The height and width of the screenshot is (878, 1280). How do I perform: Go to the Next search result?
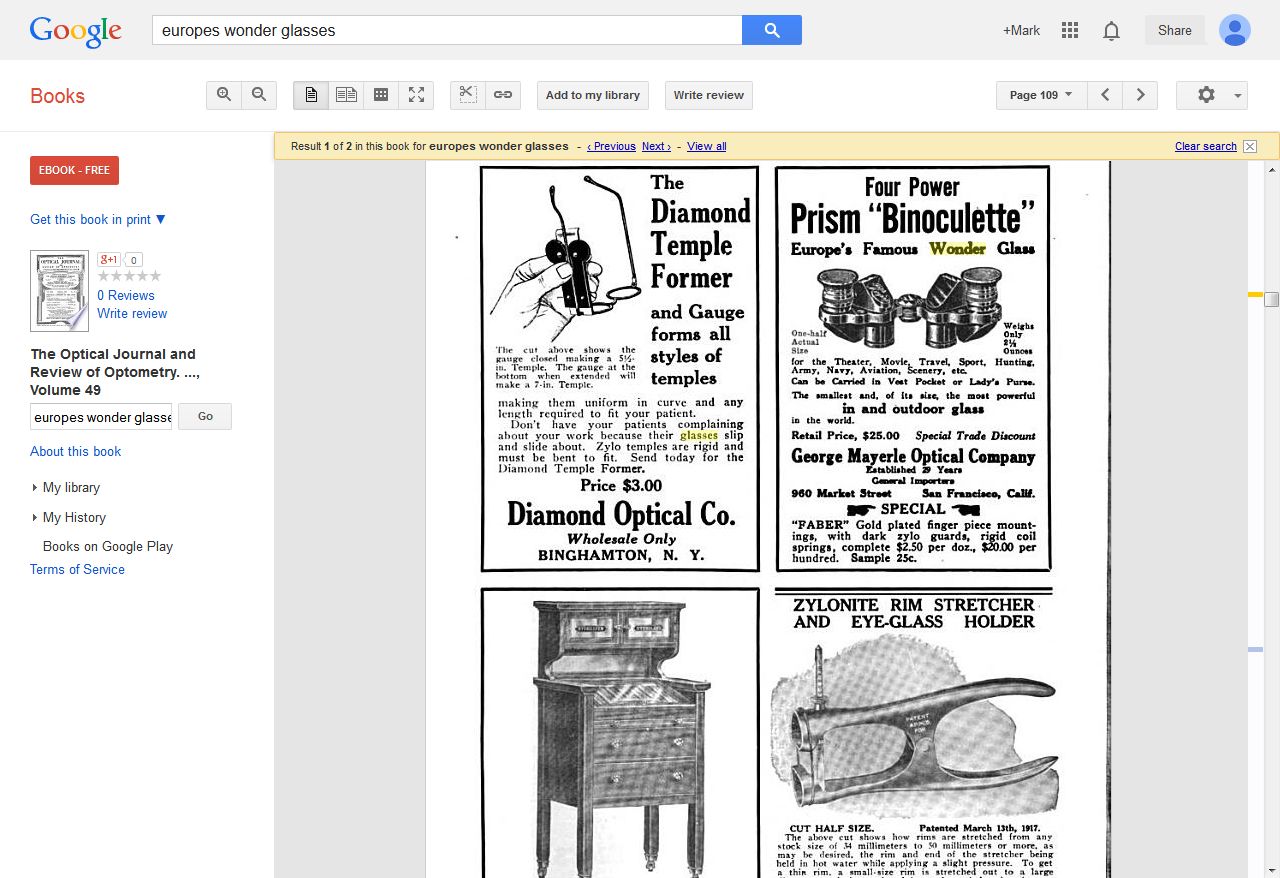click(656, 146)
